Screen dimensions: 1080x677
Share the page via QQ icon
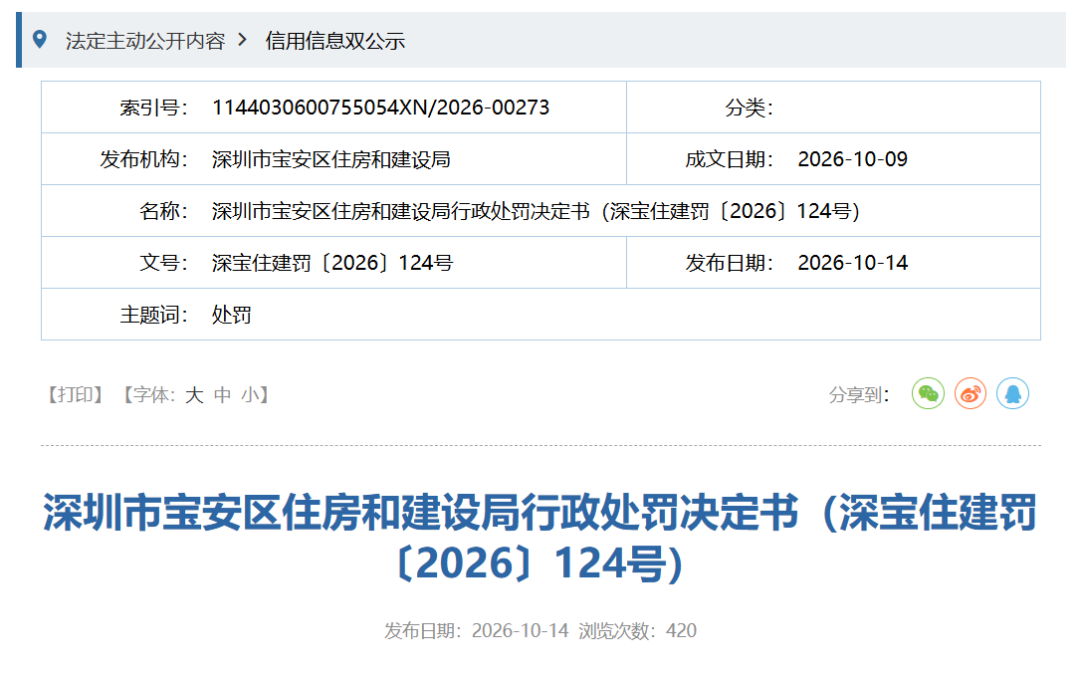pos(1012,394)
